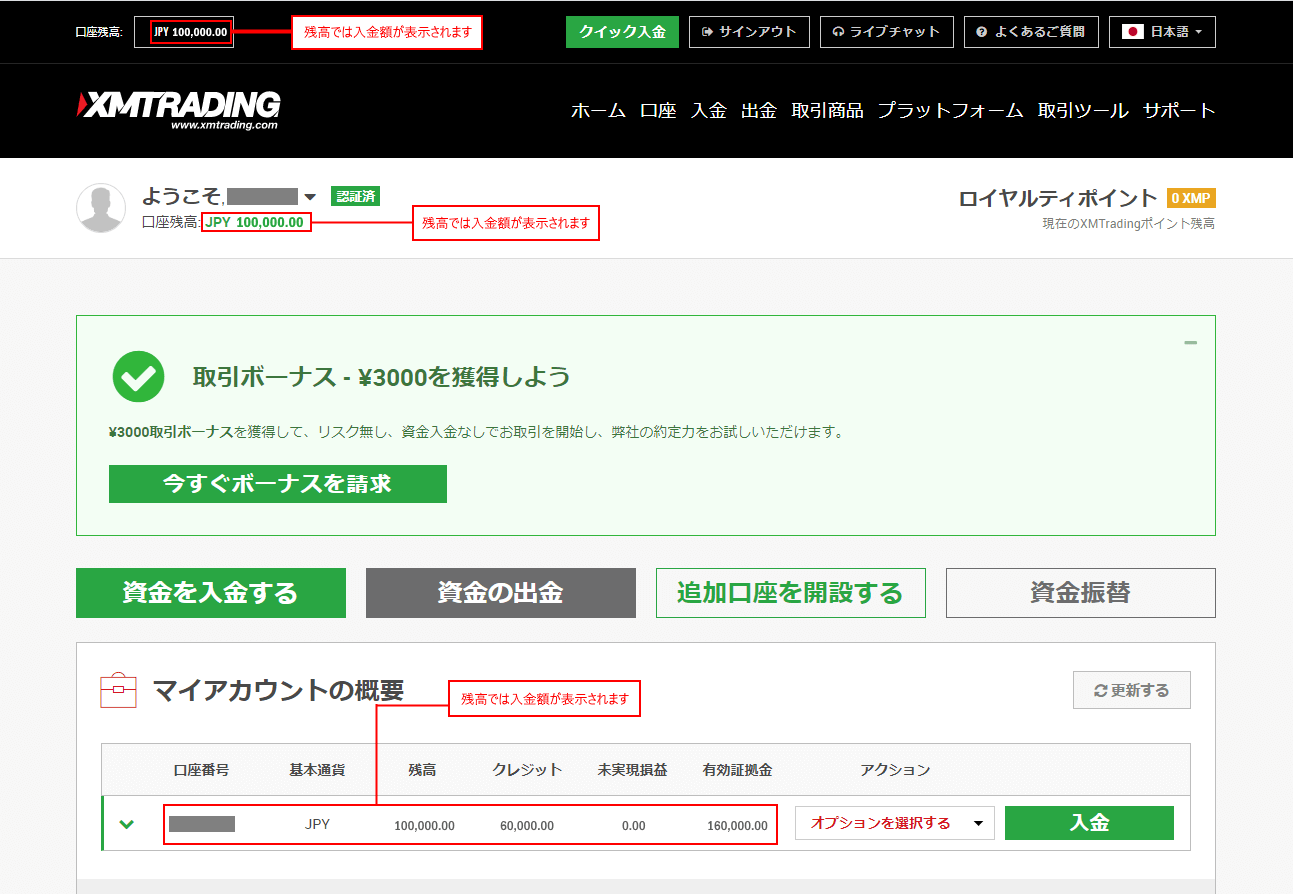Click the Quick Deposit button
This screenshot has width=1293, height=894.
click(x=621, y=32)
